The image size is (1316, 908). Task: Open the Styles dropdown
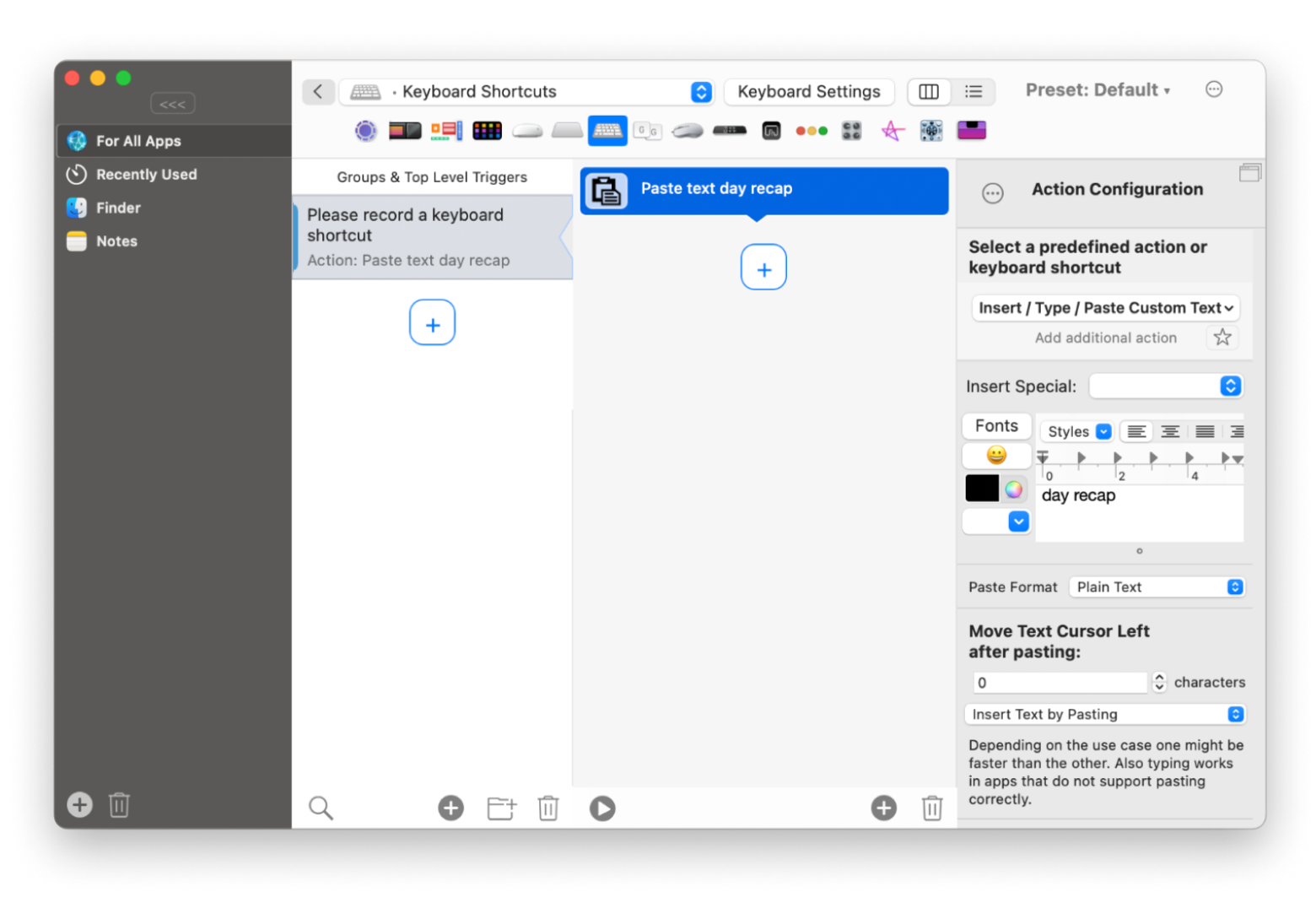pos(1077,432)
